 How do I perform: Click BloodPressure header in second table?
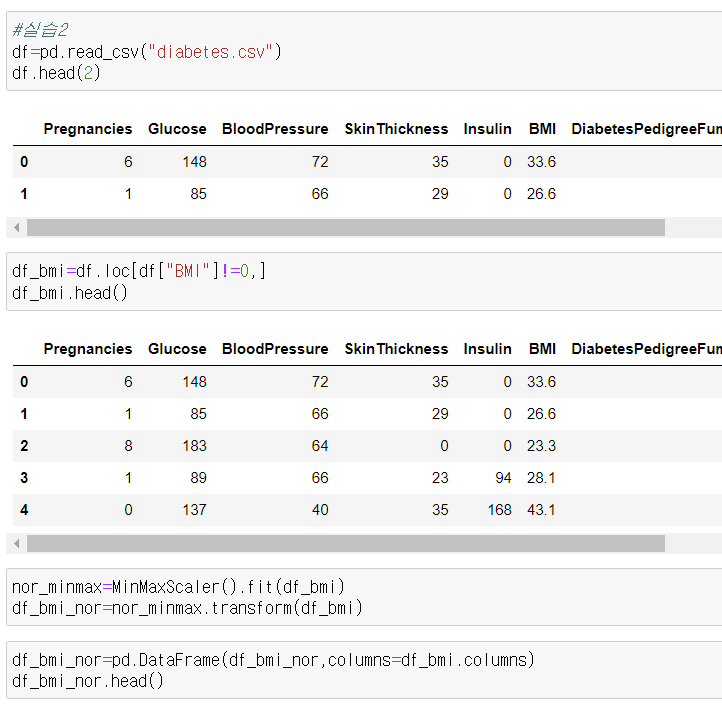click(x=275, y=349)
